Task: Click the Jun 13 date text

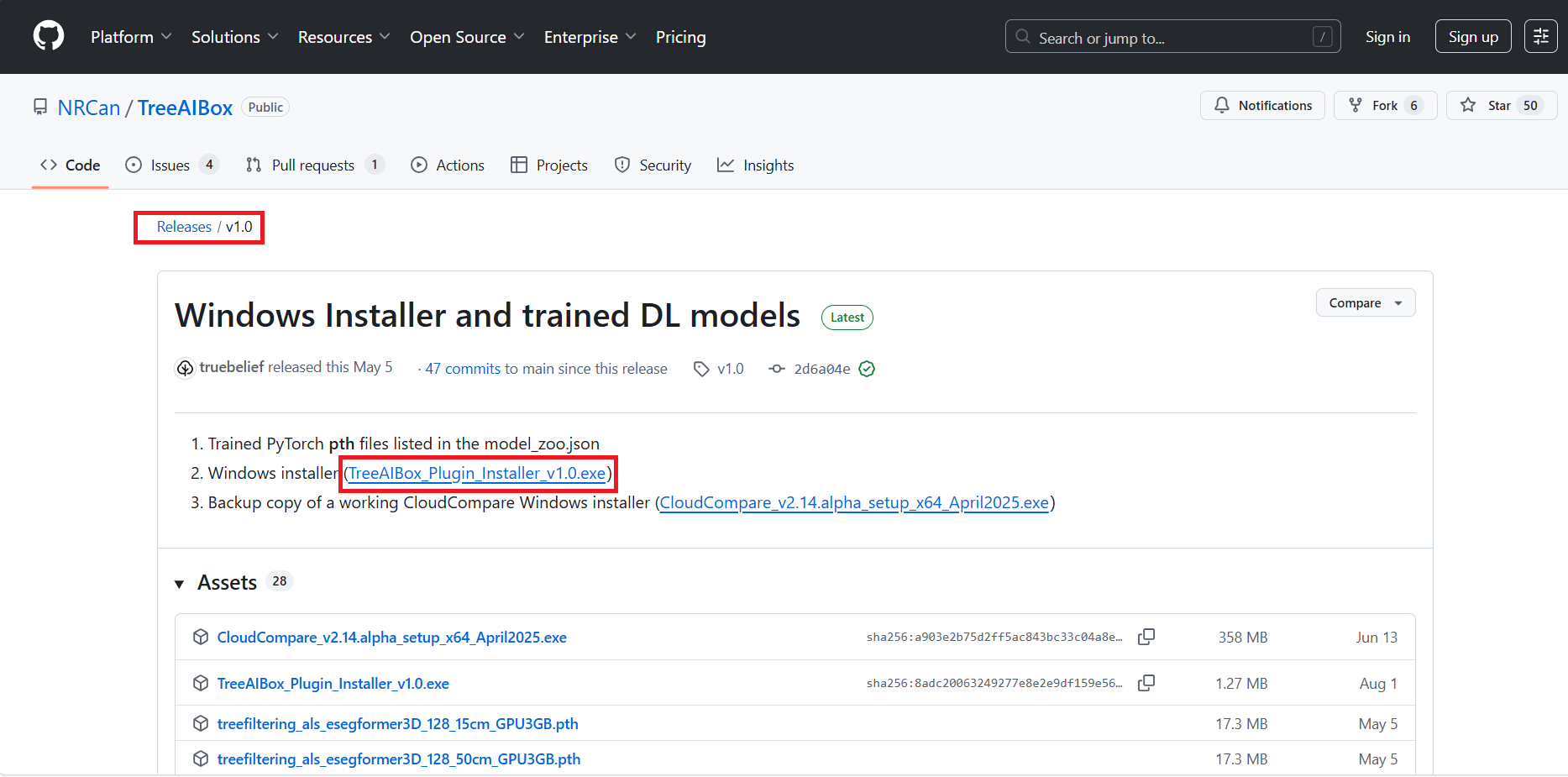Action: (x=1377, y=637)
